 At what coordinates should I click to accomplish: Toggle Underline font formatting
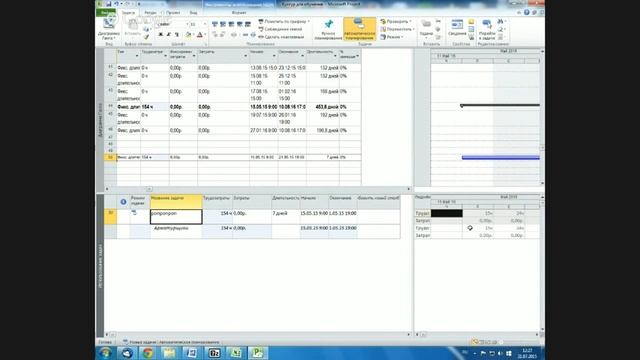[176, 35]
